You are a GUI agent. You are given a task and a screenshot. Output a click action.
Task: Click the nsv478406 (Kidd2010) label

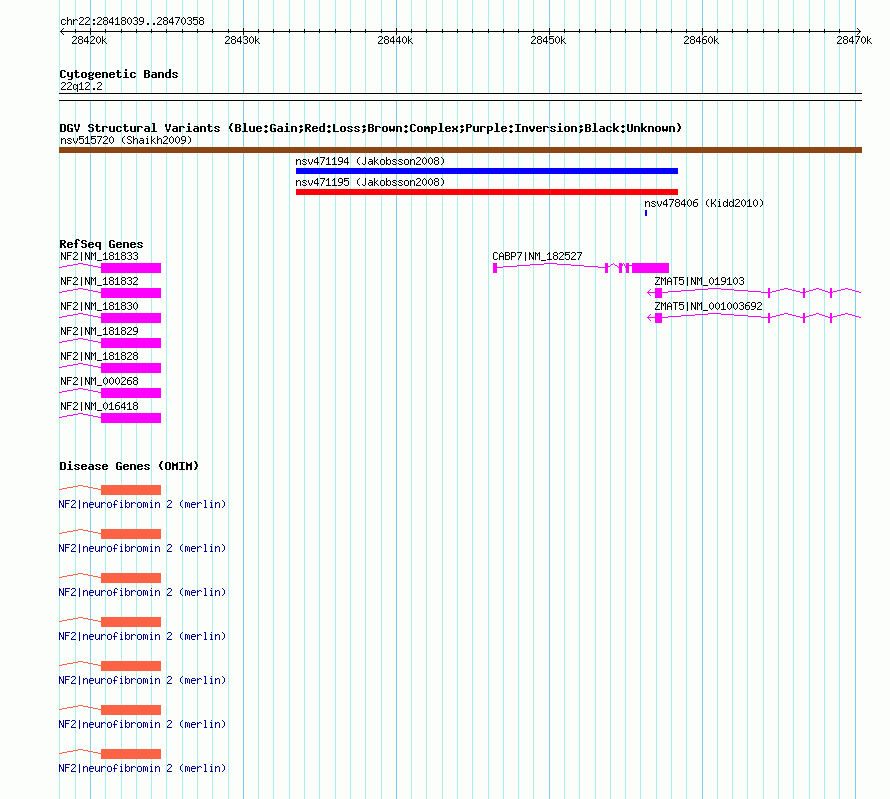point(704,203)
